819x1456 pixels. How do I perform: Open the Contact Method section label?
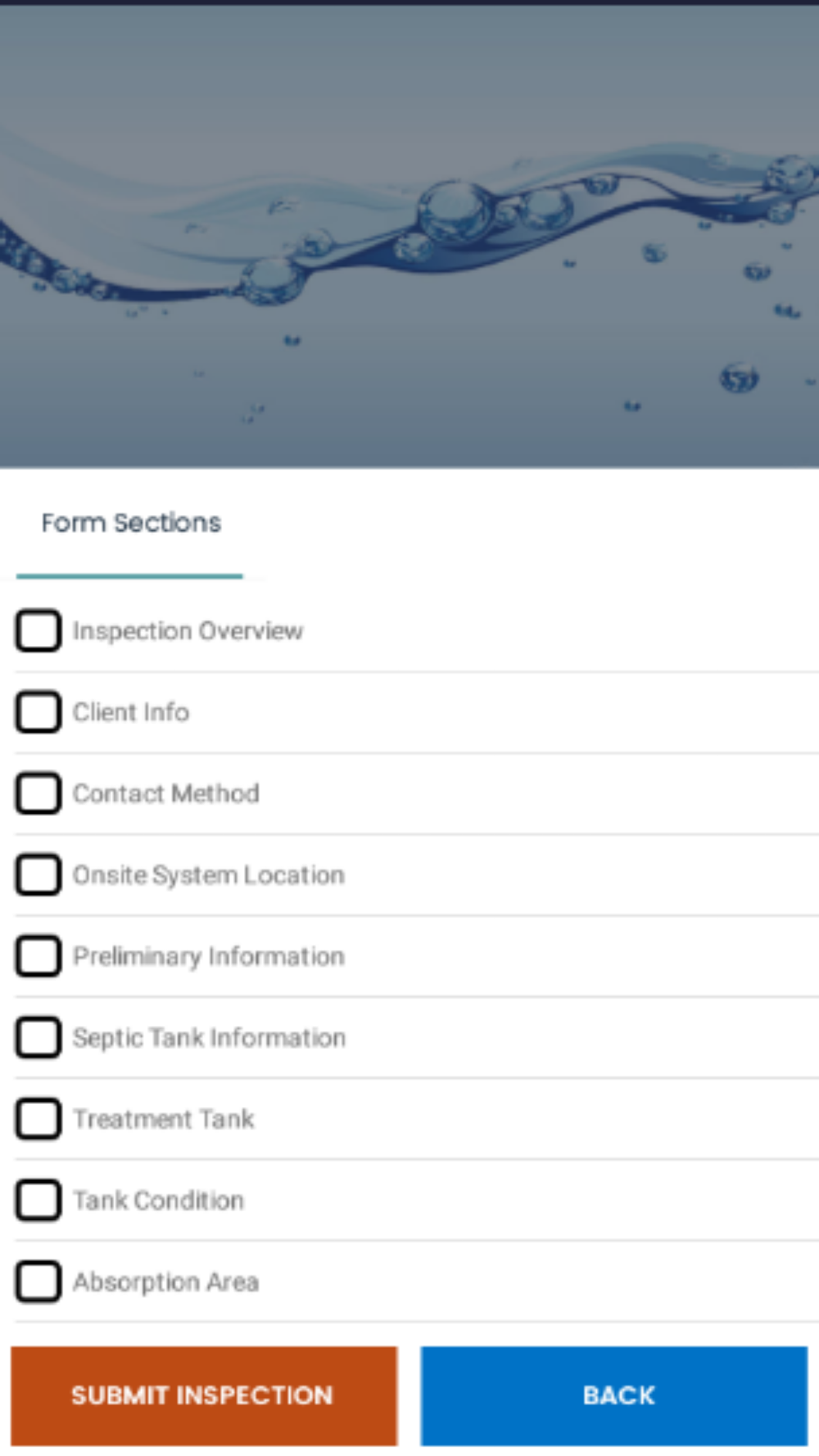point(166,793)
